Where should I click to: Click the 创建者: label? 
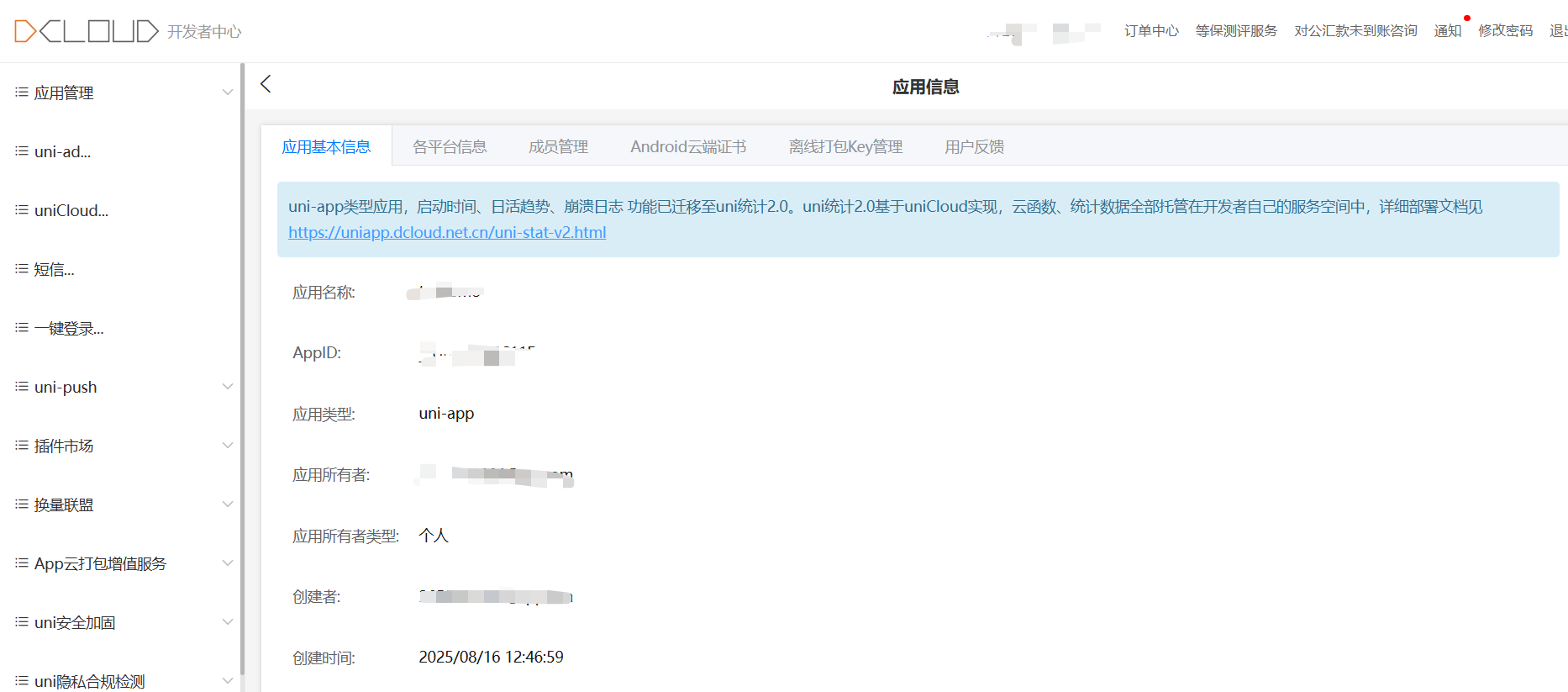pos(316,597)
